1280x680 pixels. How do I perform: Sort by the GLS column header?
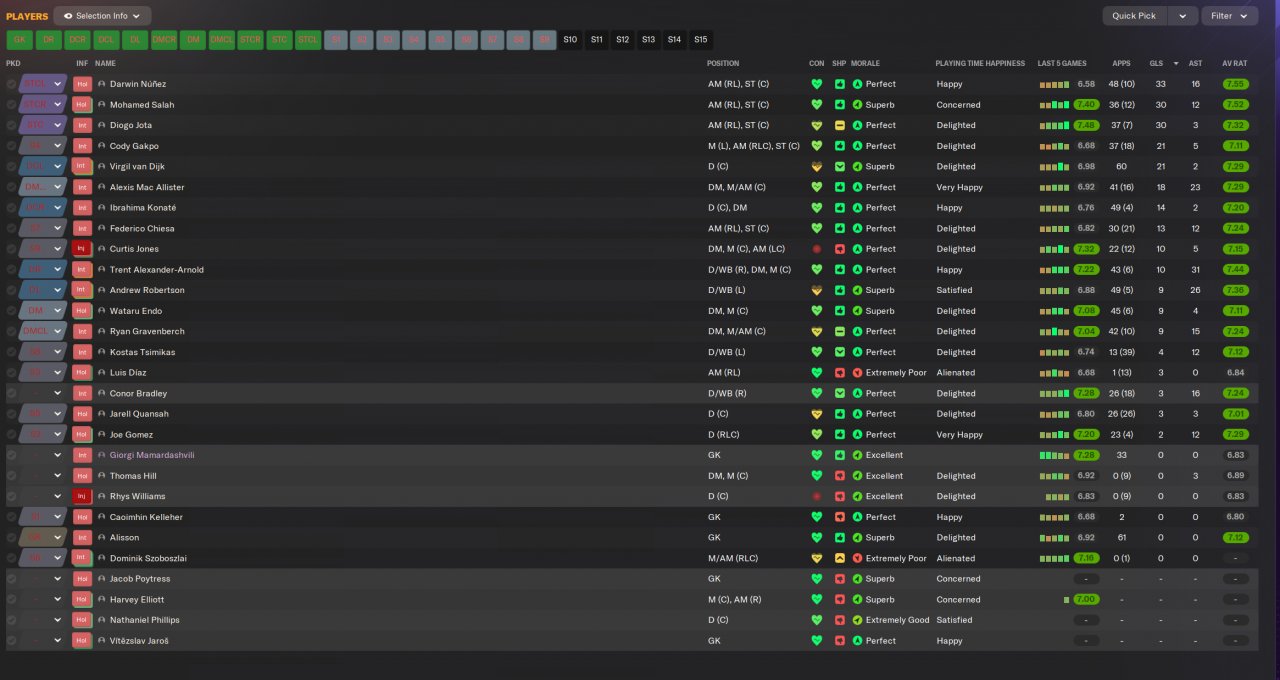click(x=1156, y=63)
